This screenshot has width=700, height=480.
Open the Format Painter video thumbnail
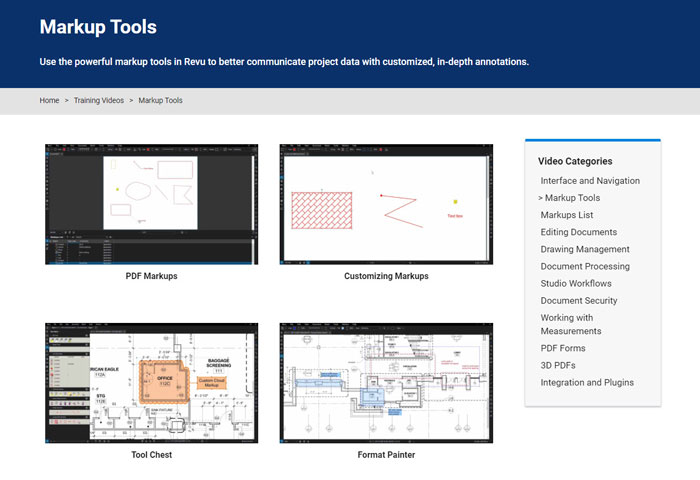(x=386, y=383)
